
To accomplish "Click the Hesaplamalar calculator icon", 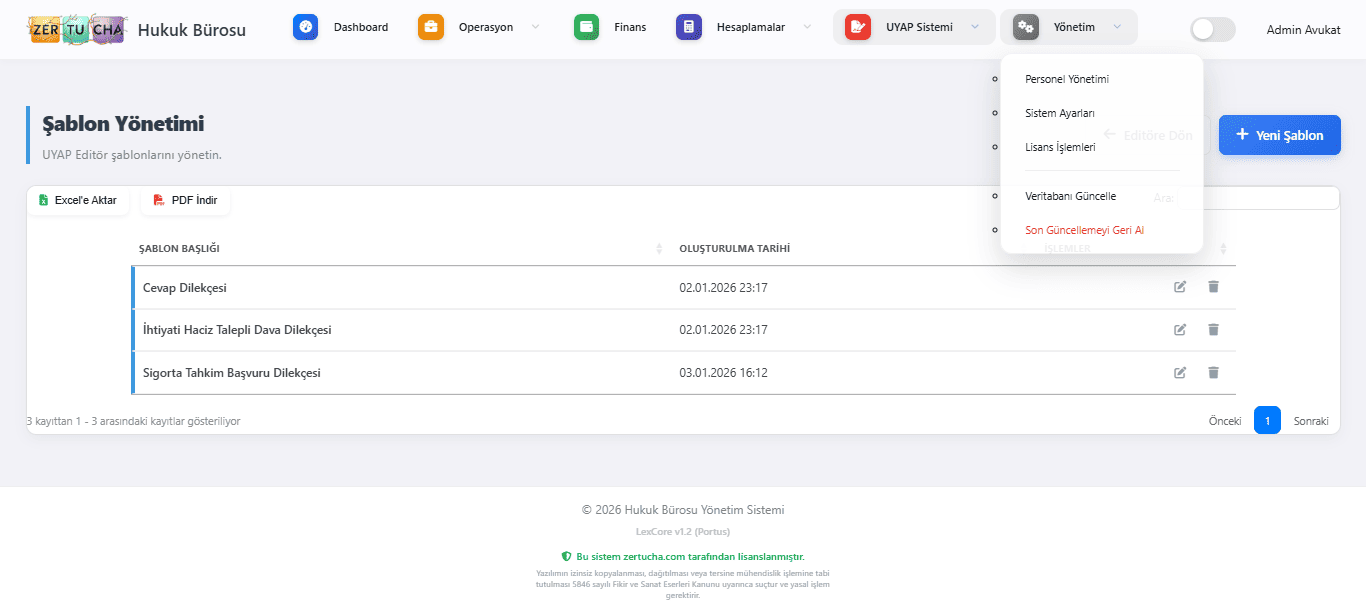I will (x=689, y=27).
